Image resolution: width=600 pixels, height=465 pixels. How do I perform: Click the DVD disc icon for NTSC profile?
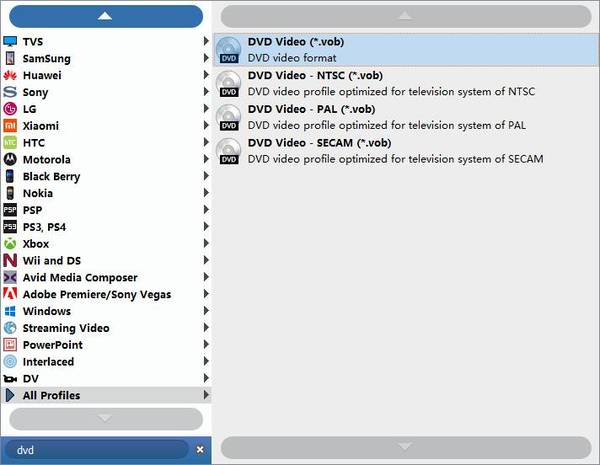[x=228, y=83]
